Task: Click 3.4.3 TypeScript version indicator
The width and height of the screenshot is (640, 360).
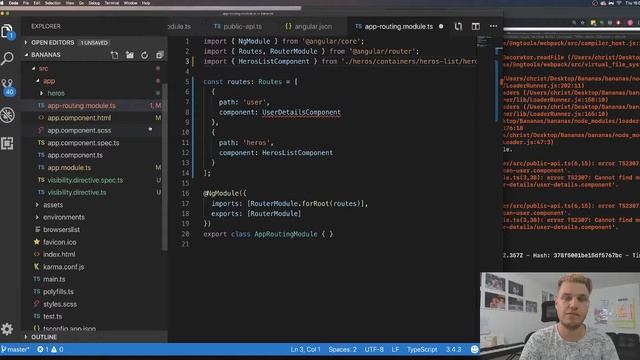Action: pos(453,349)
